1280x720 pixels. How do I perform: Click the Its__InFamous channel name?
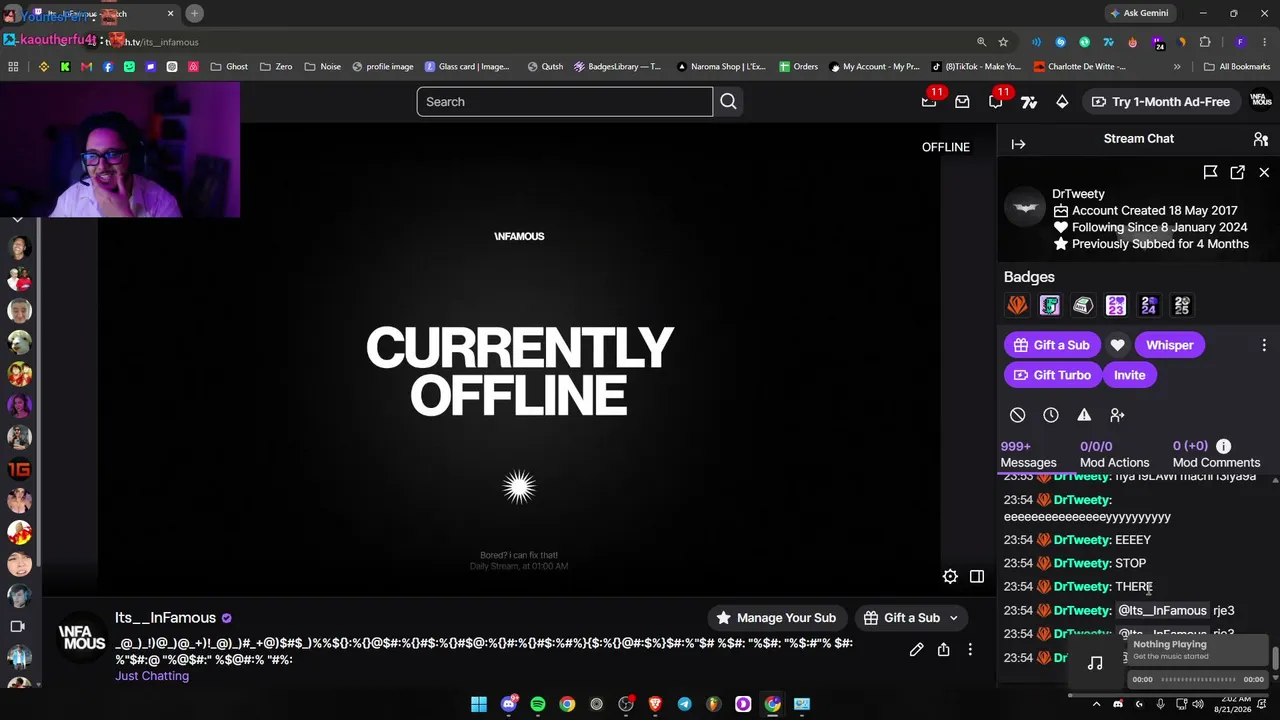point(165,618)
